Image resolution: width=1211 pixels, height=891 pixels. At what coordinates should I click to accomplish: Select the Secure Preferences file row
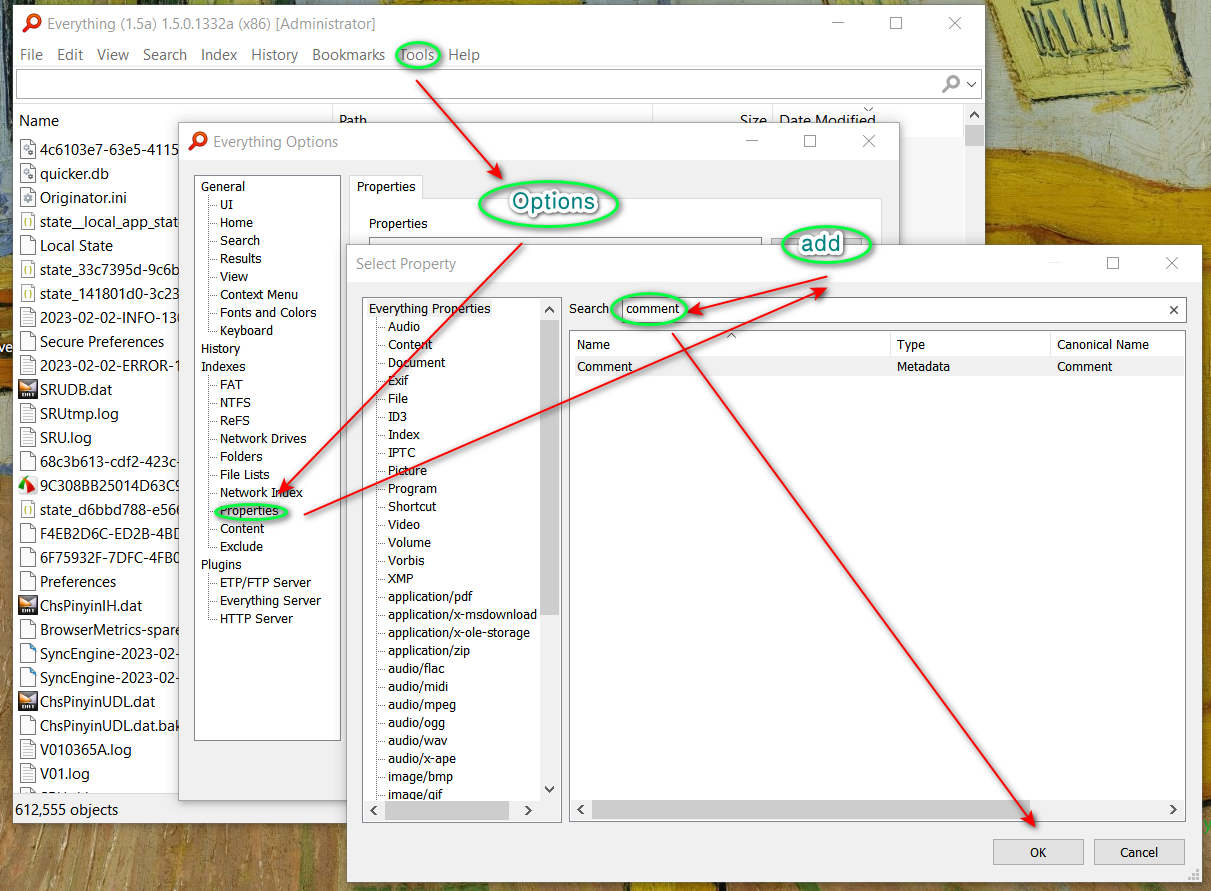pos(102,342)
